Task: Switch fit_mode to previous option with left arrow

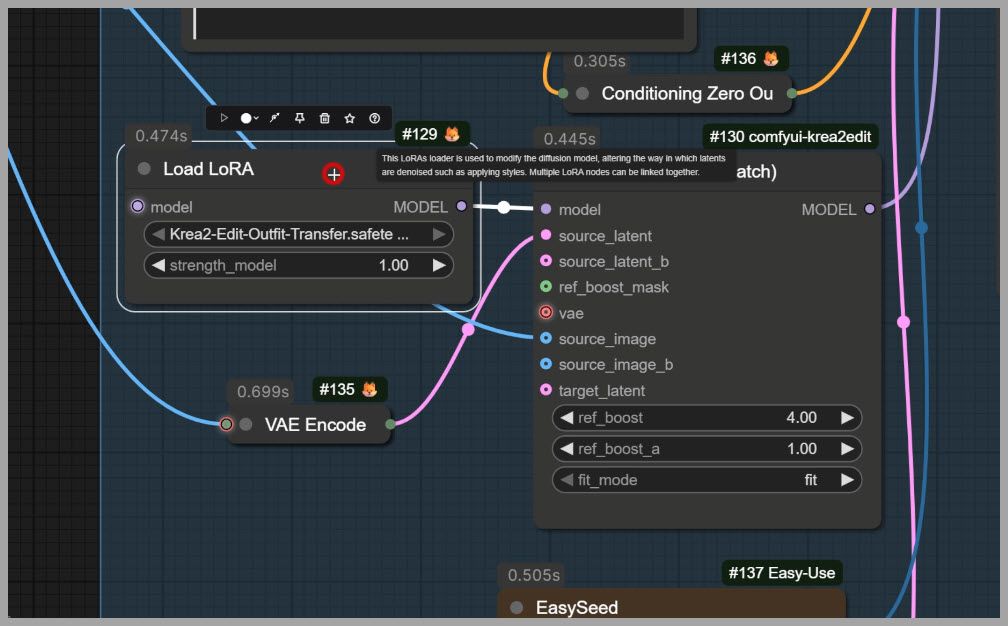Action: pyautogui.click(x=566, y=479)
